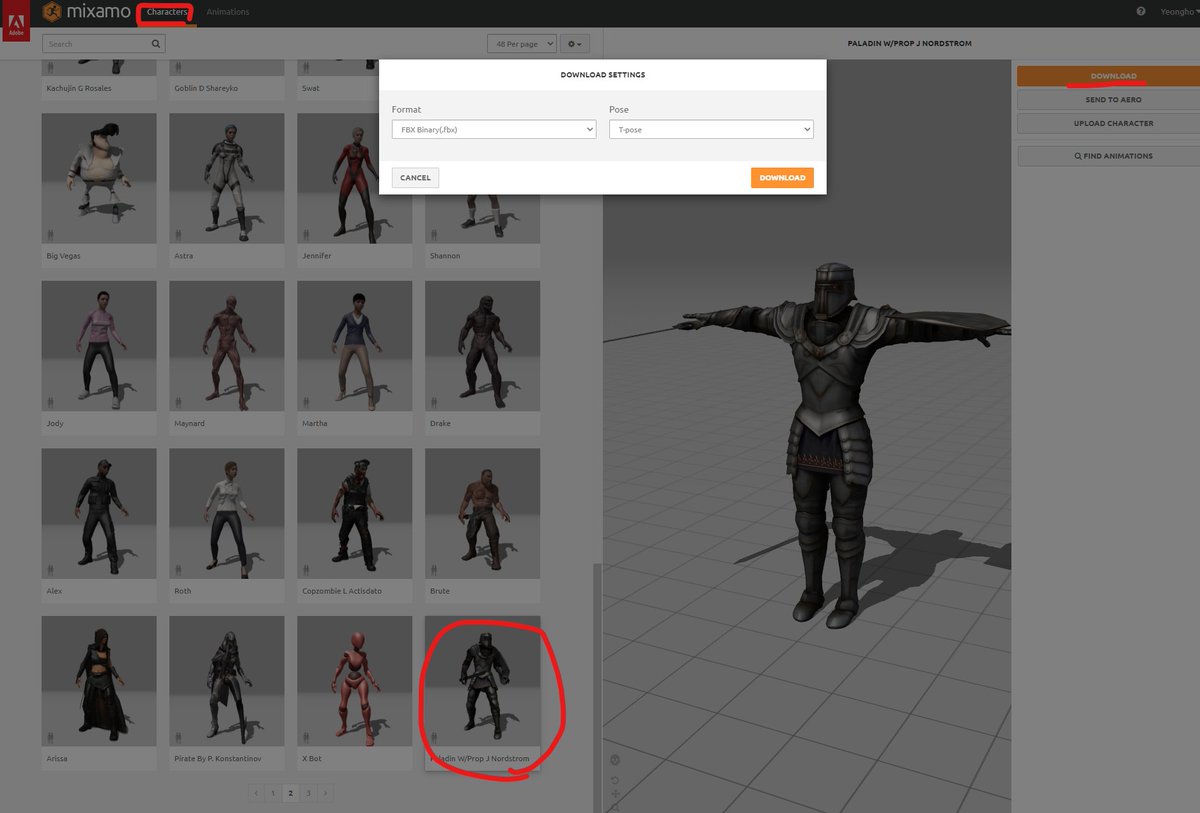The image size is (1200, 813).
Task: Select the Jennifer character thumbnail
Action: tap(355, 177)
